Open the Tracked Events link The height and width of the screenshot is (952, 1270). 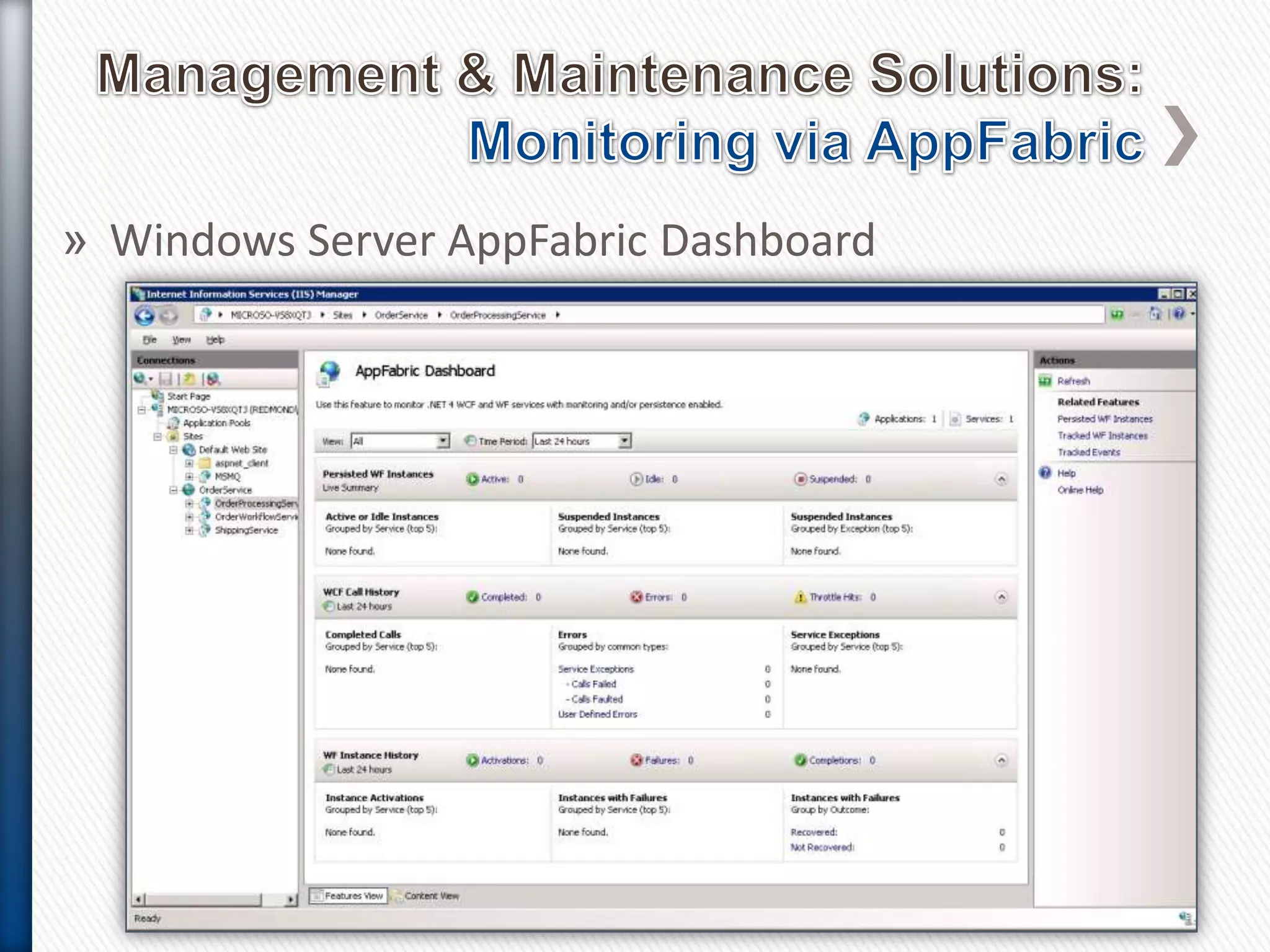[x=1089, y=452]
